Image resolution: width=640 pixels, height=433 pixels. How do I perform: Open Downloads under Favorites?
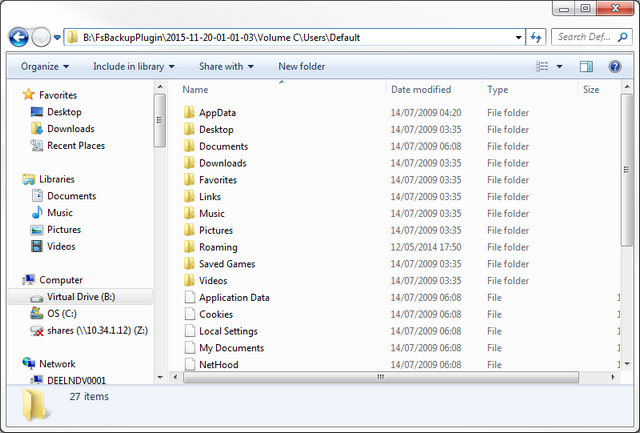click(x=63, y=129)
